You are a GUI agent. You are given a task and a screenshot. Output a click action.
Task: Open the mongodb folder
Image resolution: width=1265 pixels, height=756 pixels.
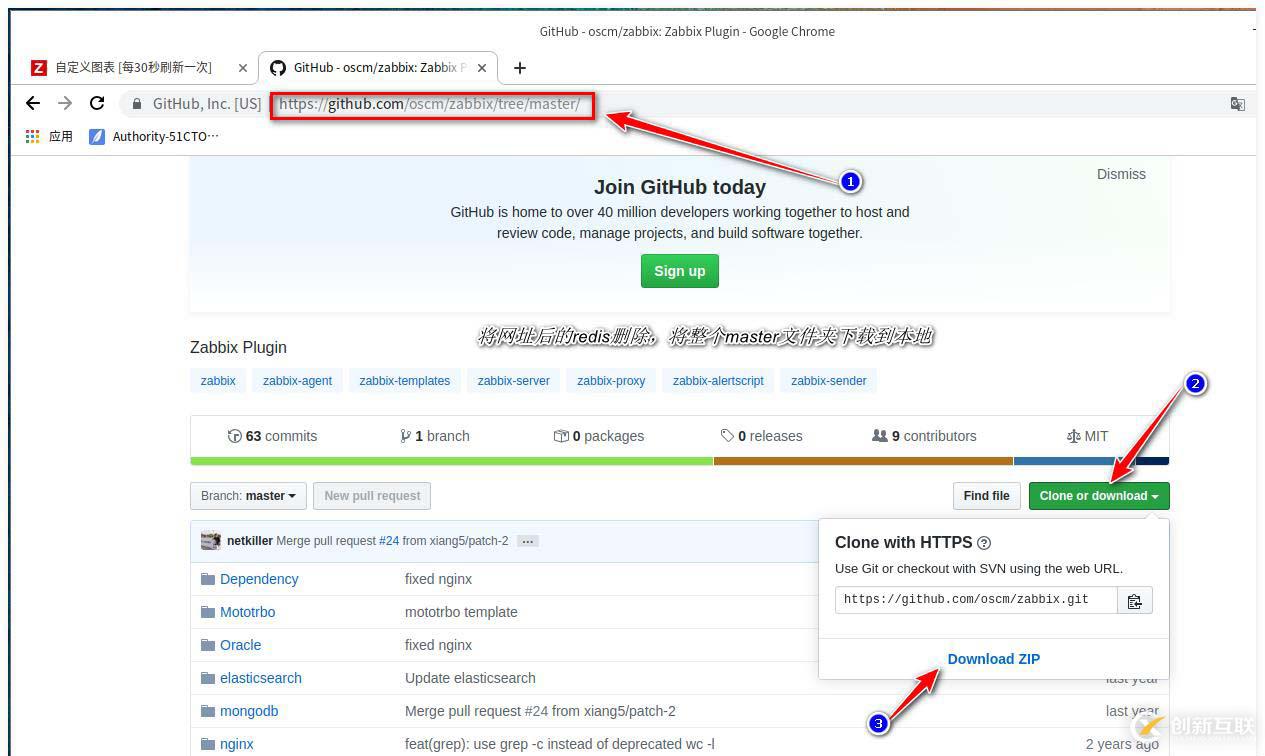[249, 711]
